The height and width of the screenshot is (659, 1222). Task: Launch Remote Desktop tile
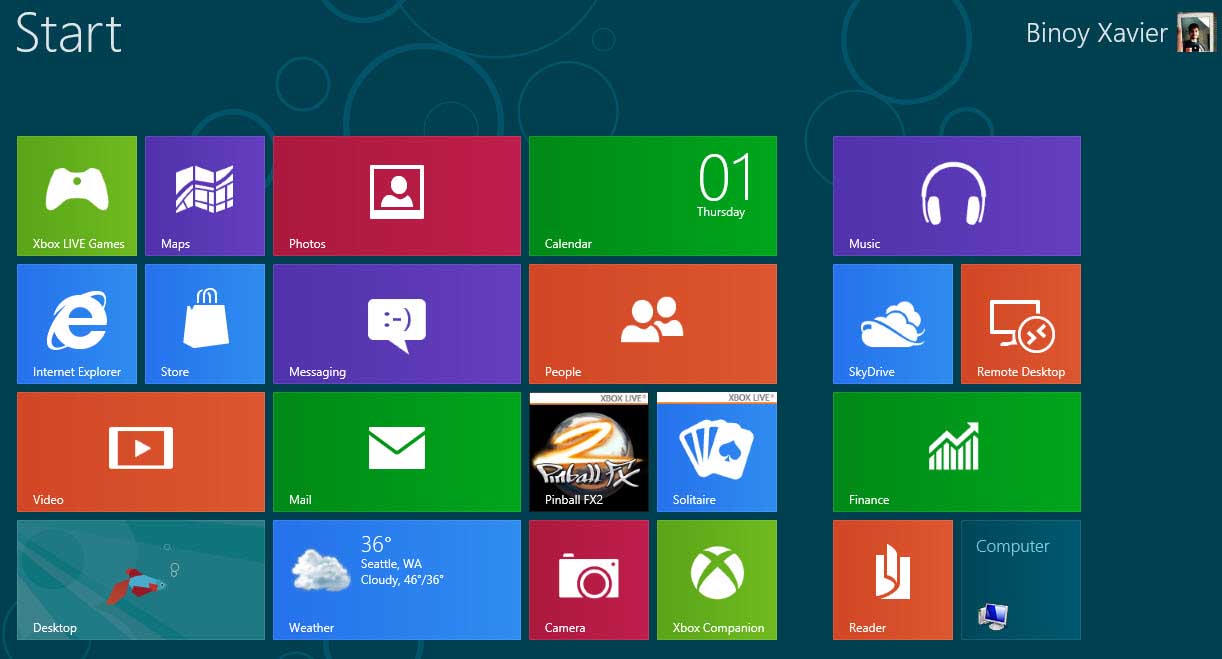(x=1021, y=324)
